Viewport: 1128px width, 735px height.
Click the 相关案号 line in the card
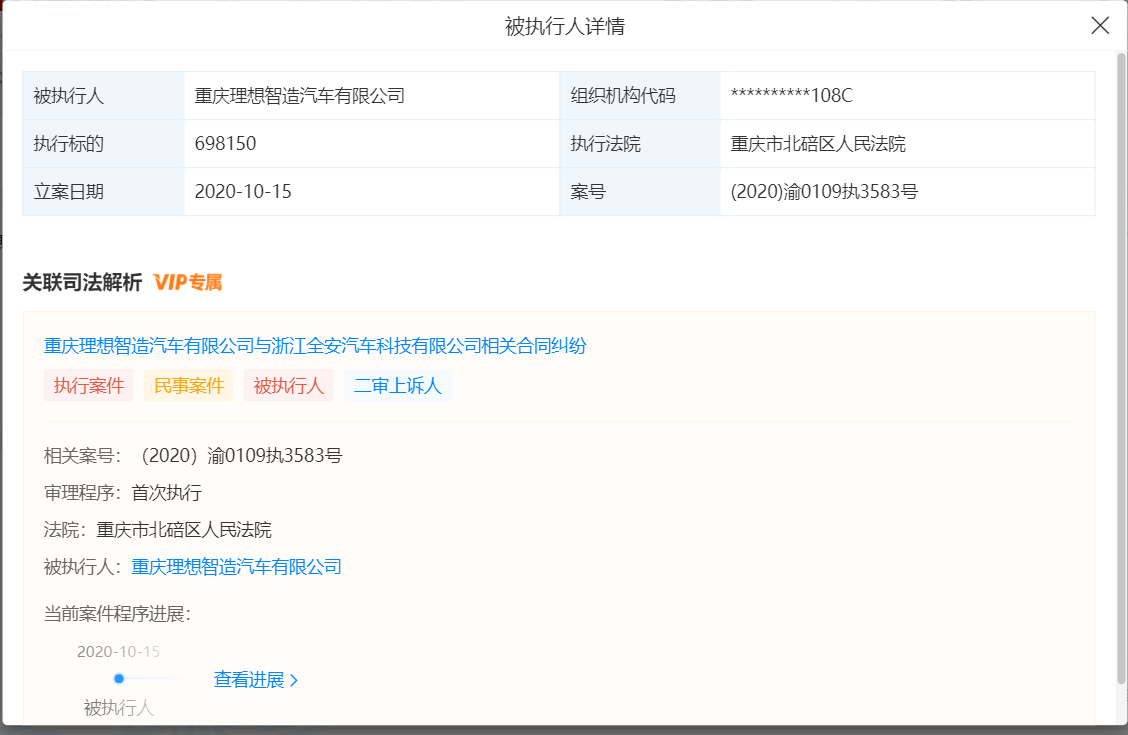[x=193, y=456]
